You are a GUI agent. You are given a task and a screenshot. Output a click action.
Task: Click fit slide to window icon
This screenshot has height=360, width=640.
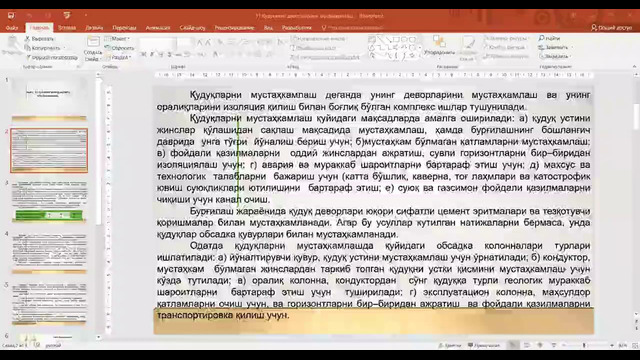click(635, 345)
